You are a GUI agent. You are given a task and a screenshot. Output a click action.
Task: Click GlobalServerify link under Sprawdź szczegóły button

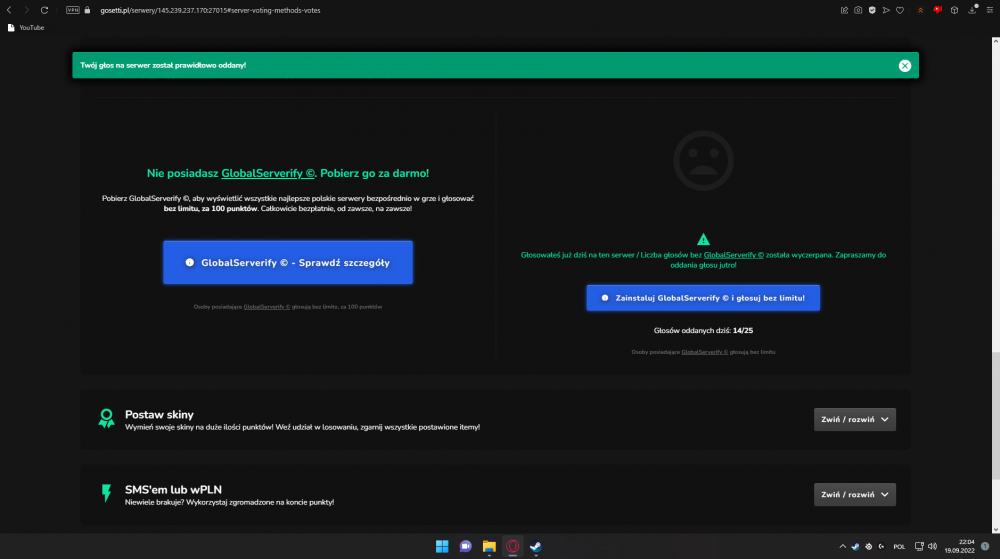(267, 307)
